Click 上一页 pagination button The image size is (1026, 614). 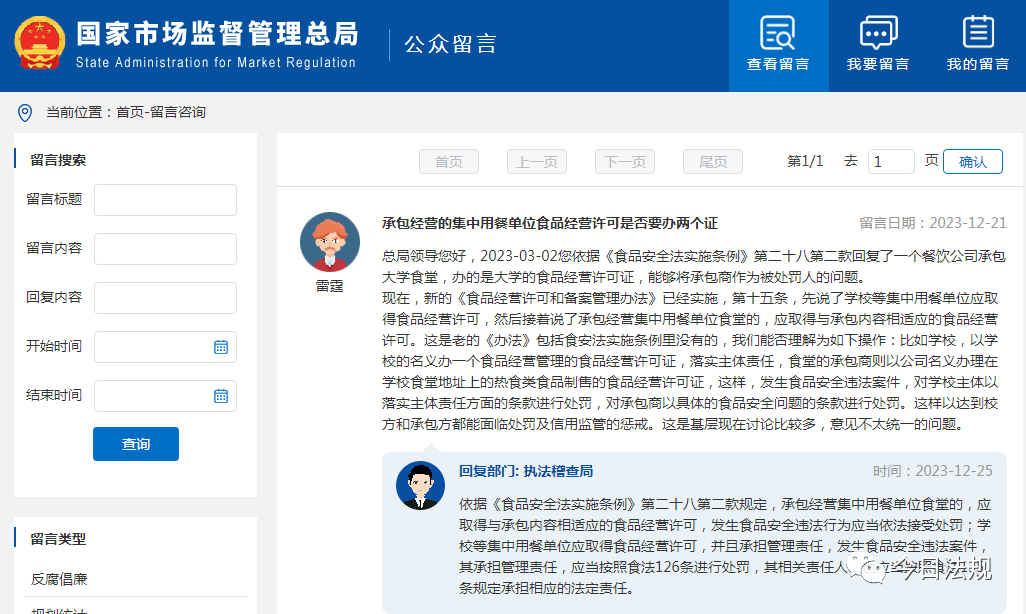(537, 162)
